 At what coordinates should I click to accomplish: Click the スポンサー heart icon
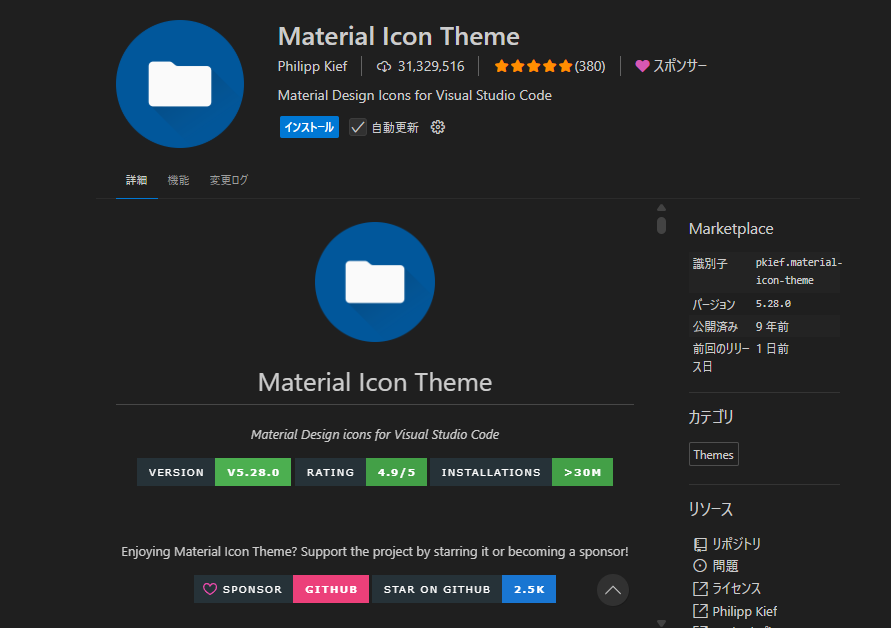pos(643,66)
